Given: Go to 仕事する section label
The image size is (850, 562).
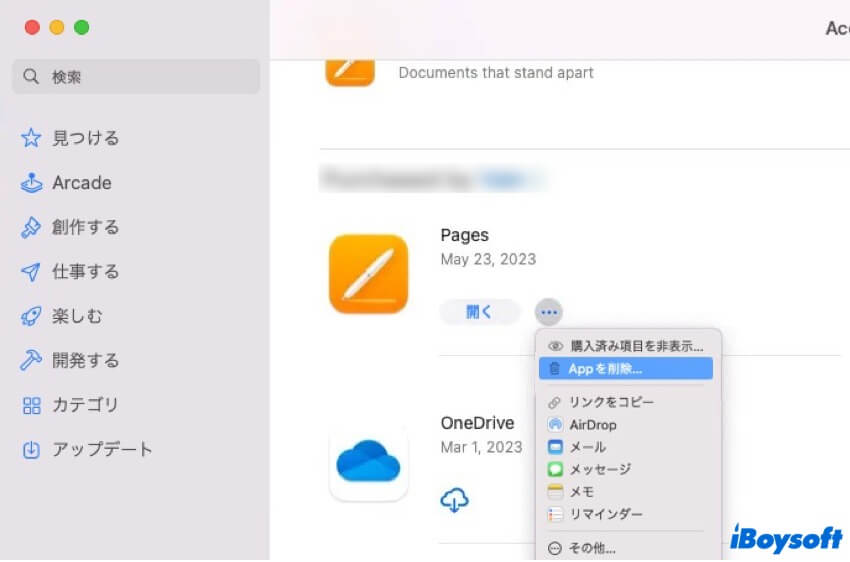Looking at the screenshot, I should [86, 272].
